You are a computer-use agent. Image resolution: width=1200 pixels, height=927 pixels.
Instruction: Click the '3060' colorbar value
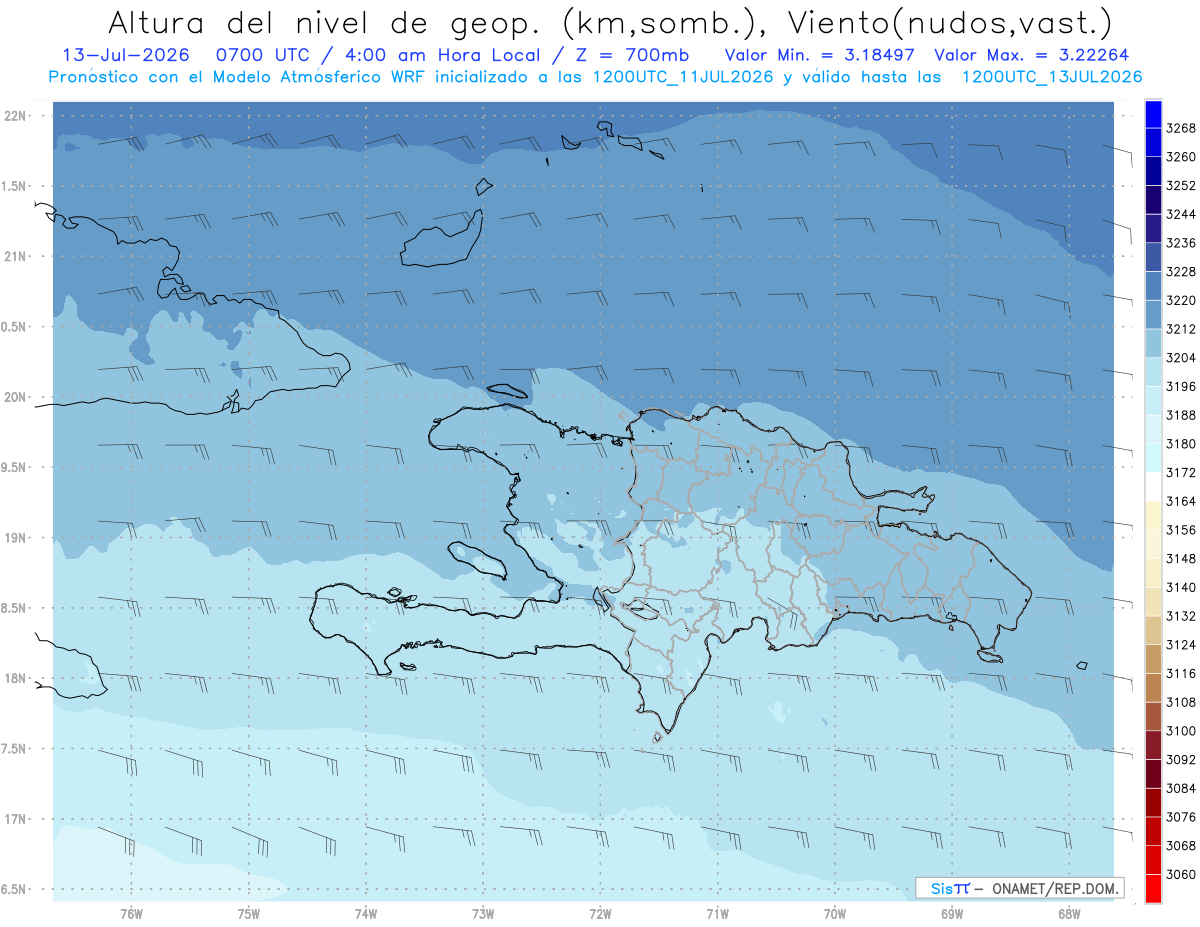(x=1181, y=874)
